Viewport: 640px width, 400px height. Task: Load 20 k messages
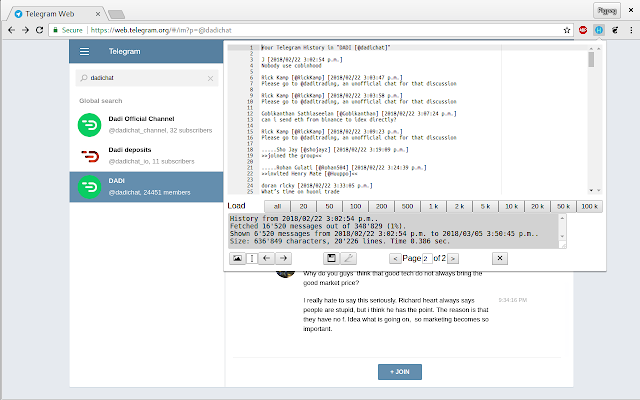click(x=538, y=206)
